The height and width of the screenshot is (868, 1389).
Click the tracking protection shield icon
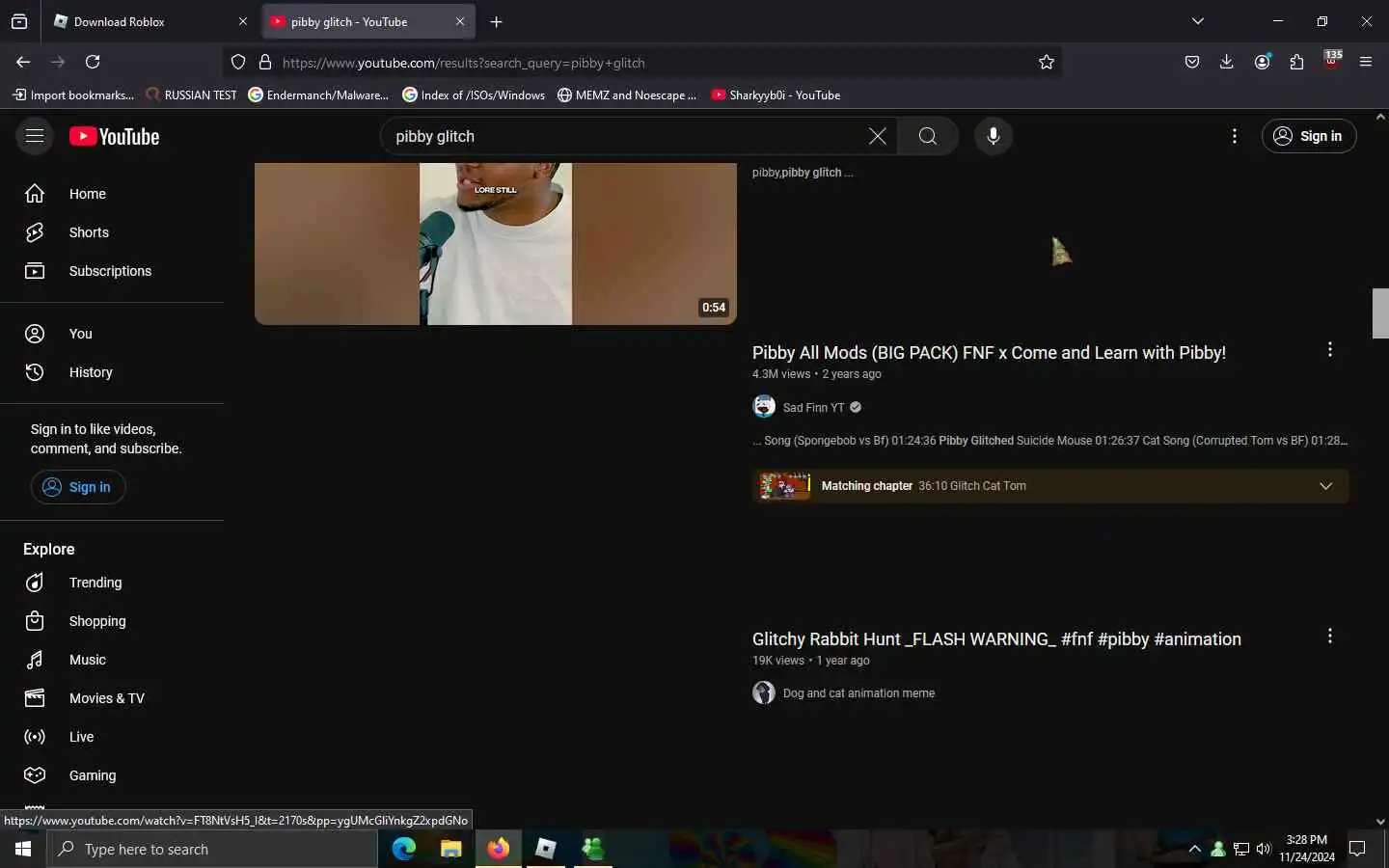(x=238, y=62)
